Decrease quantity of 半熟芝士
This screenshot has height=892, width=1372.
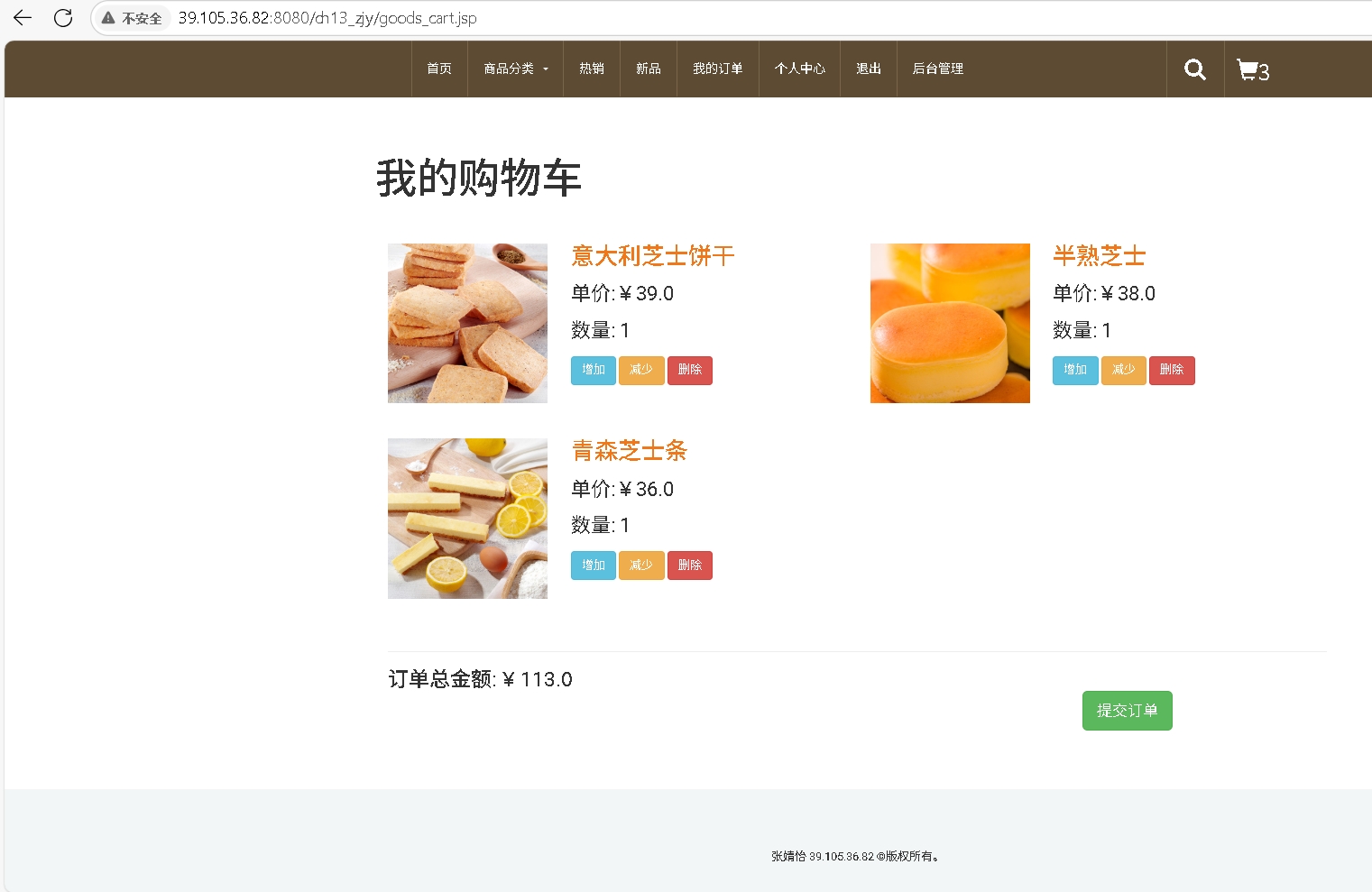(x=1123, y=370)
